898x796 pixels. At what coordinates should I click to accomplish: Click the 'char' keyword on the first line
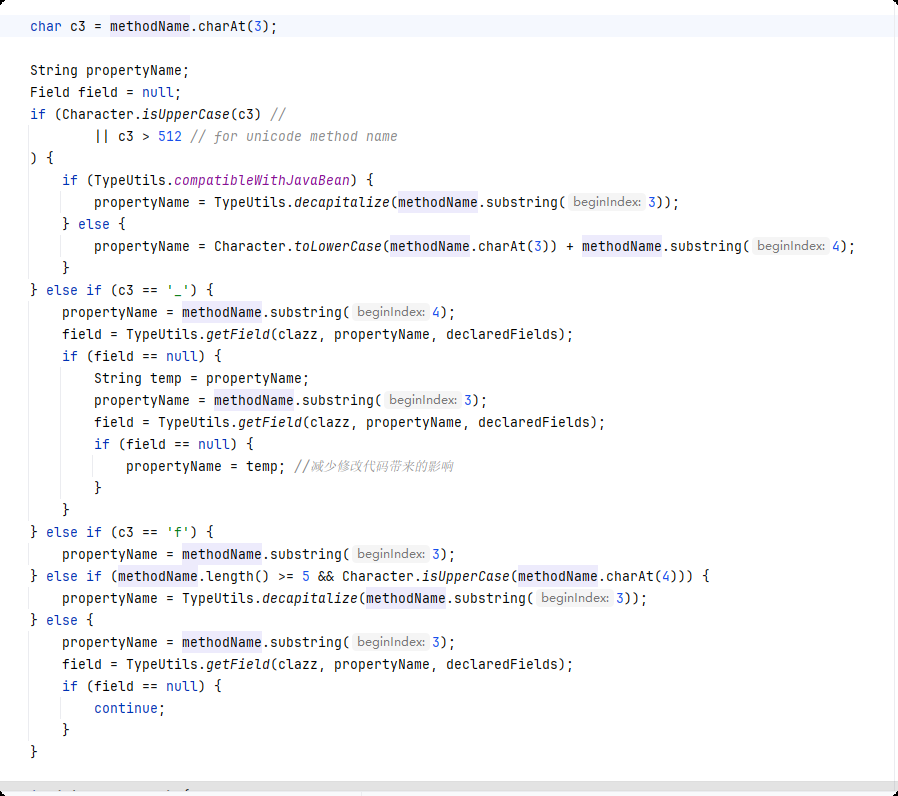45,26
